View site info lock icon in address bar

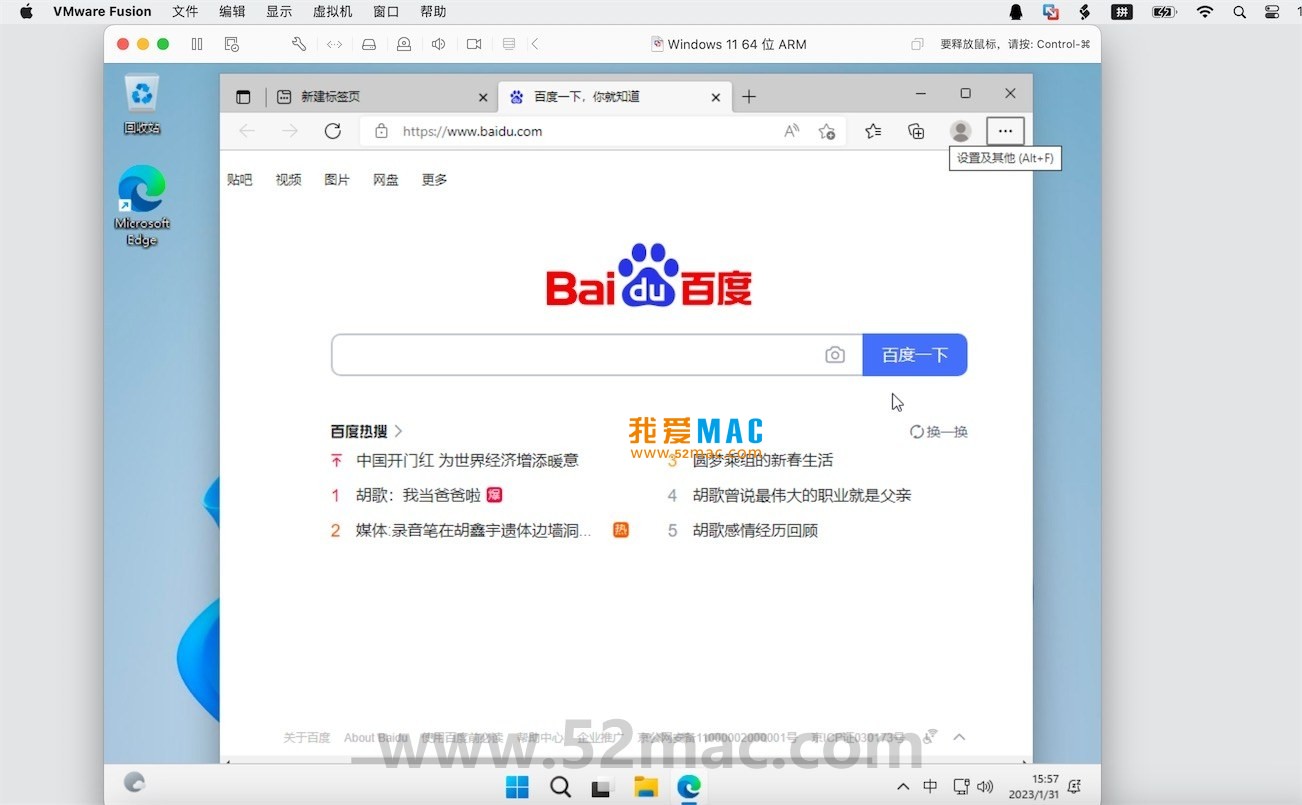[381, 131]
